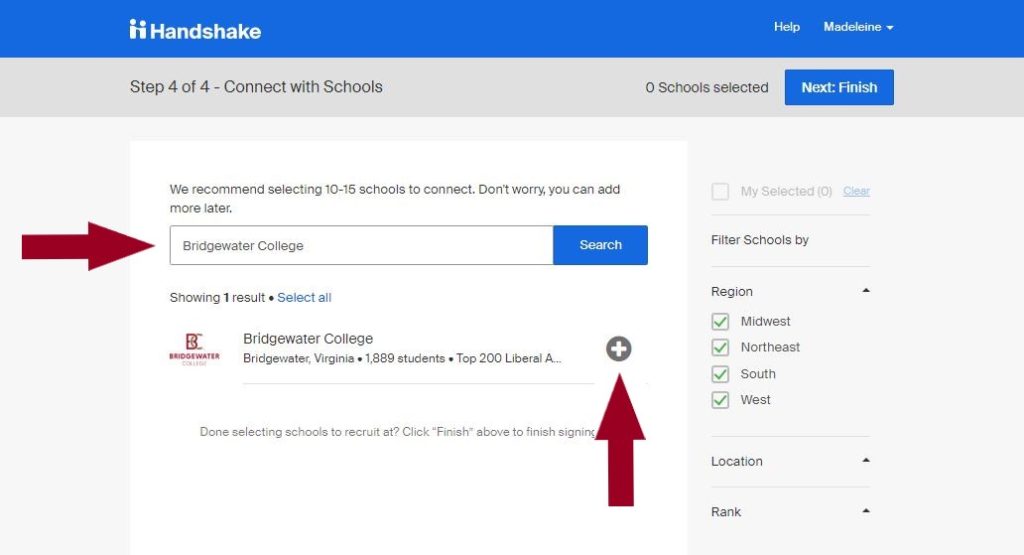Open the Madeleine user dropdown

(x=858, y=27)
